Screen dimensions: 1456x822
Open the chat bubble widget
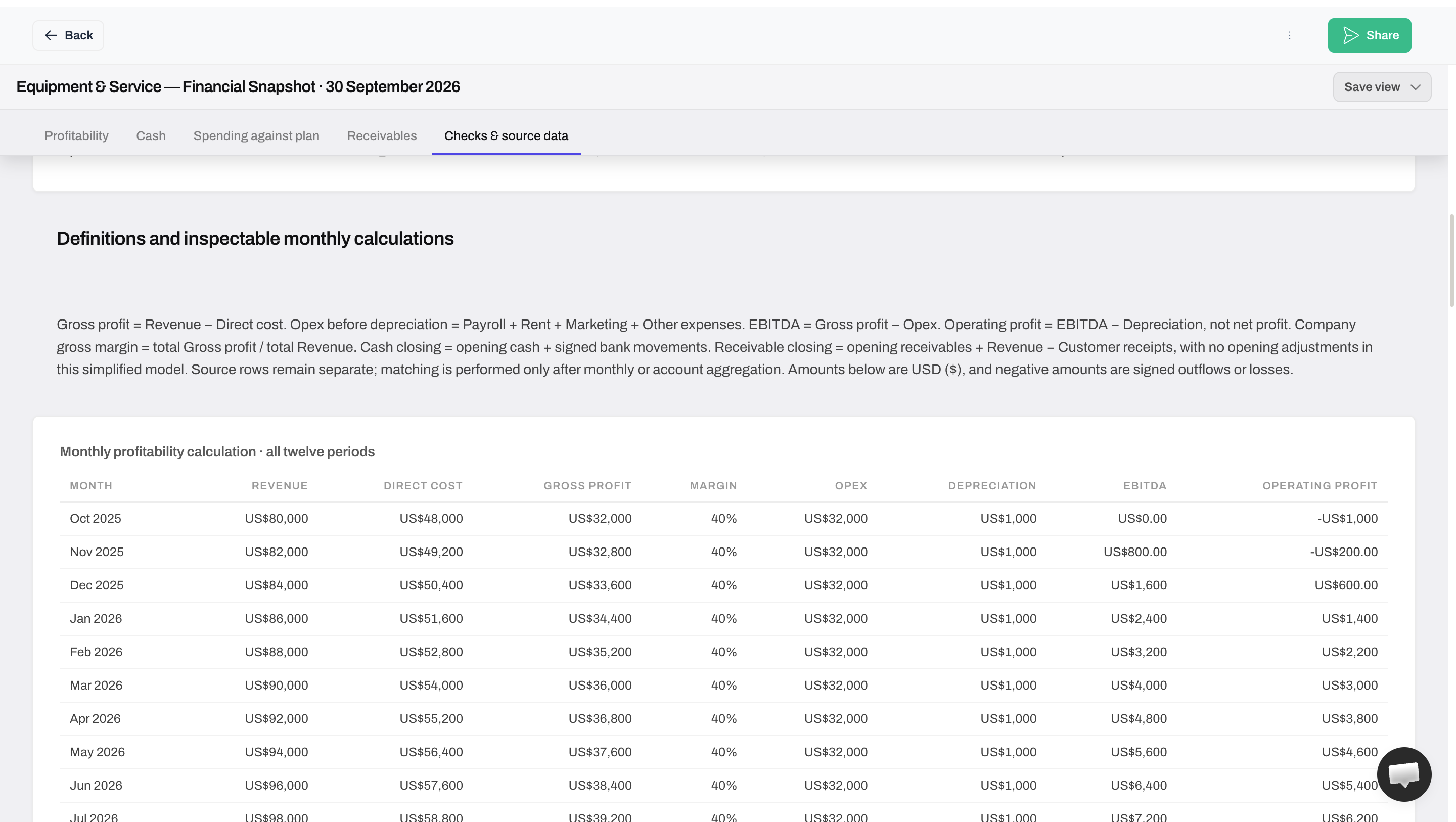[1403, 774]
